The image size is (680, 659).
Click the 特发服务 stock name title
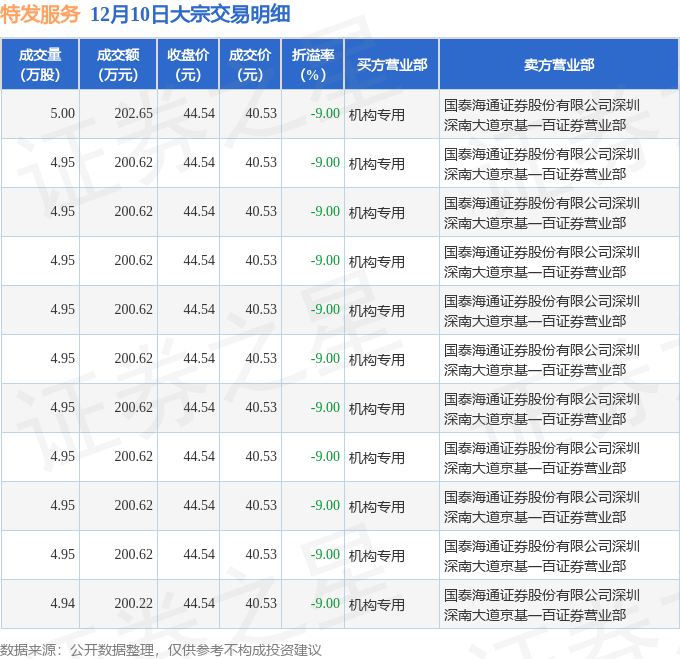tap(40, 14)
